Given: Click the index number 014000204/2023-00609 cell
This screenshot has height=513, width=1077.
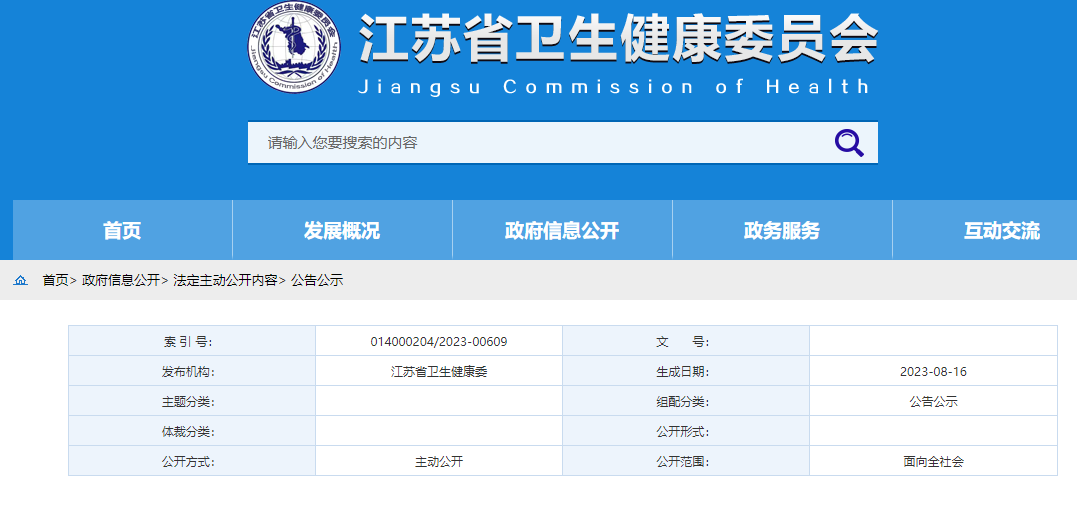Looking at the screenshot, I should (438, 342).
